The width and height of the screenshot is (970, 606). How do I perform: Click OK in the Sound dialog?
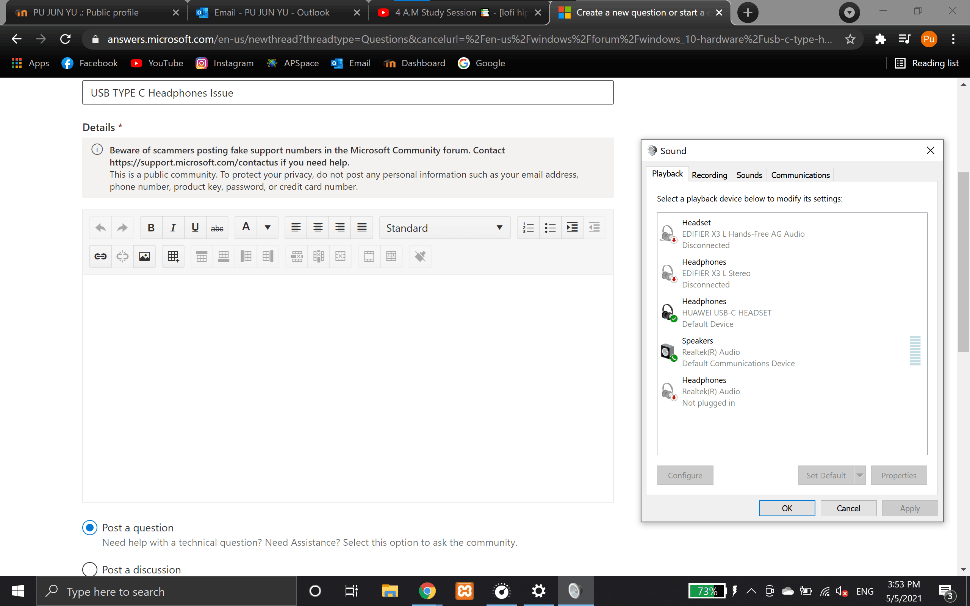click(787, 508)
